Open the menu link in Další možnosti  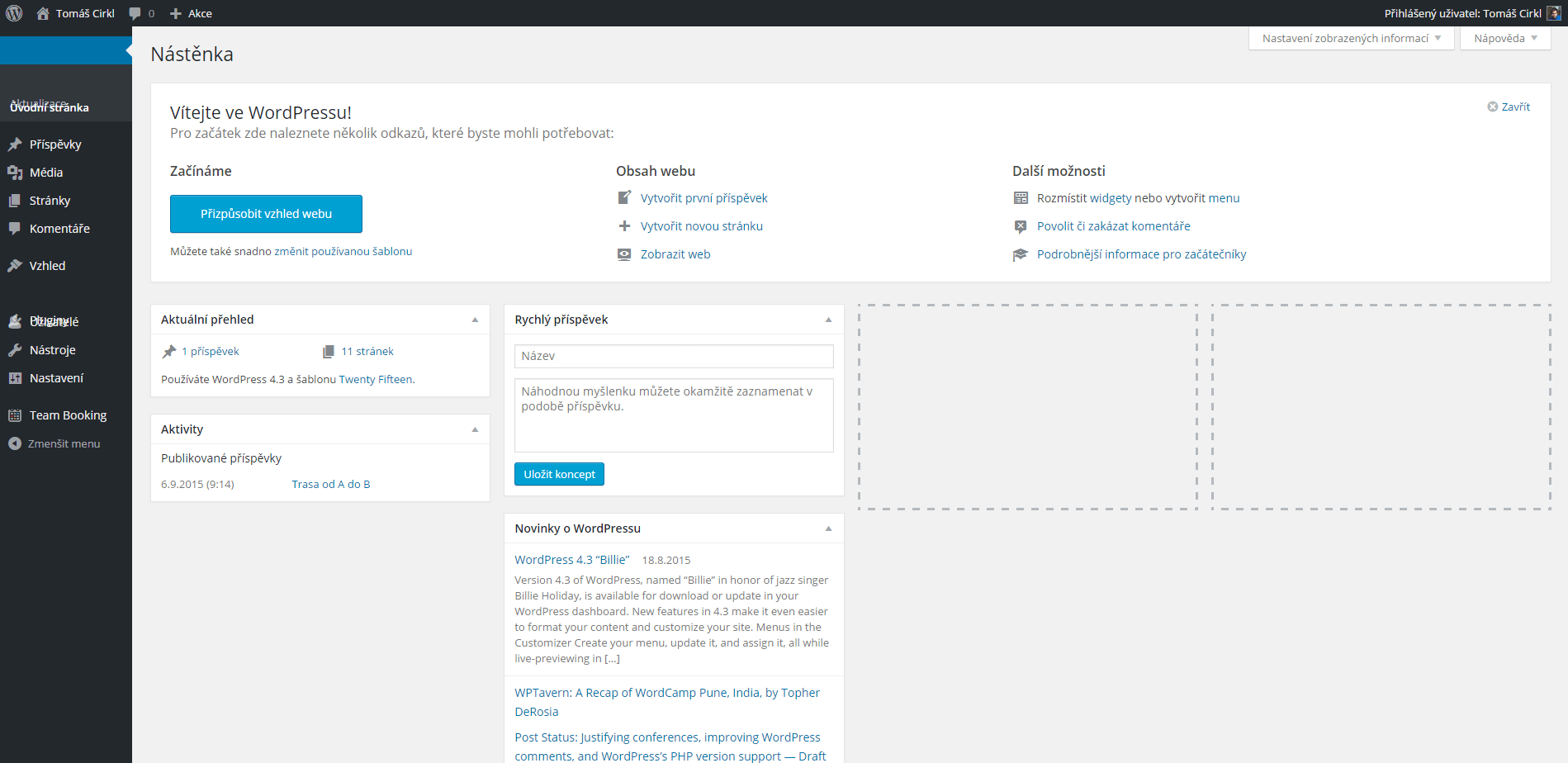[1224, 198]
